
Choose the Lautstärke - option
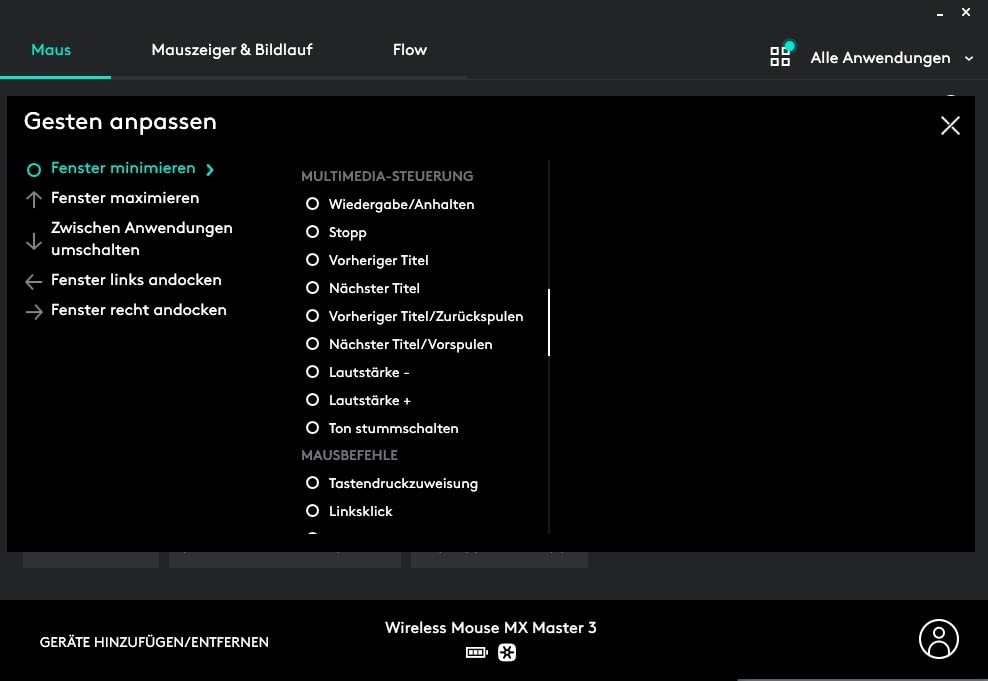click(x=357, y=372)
